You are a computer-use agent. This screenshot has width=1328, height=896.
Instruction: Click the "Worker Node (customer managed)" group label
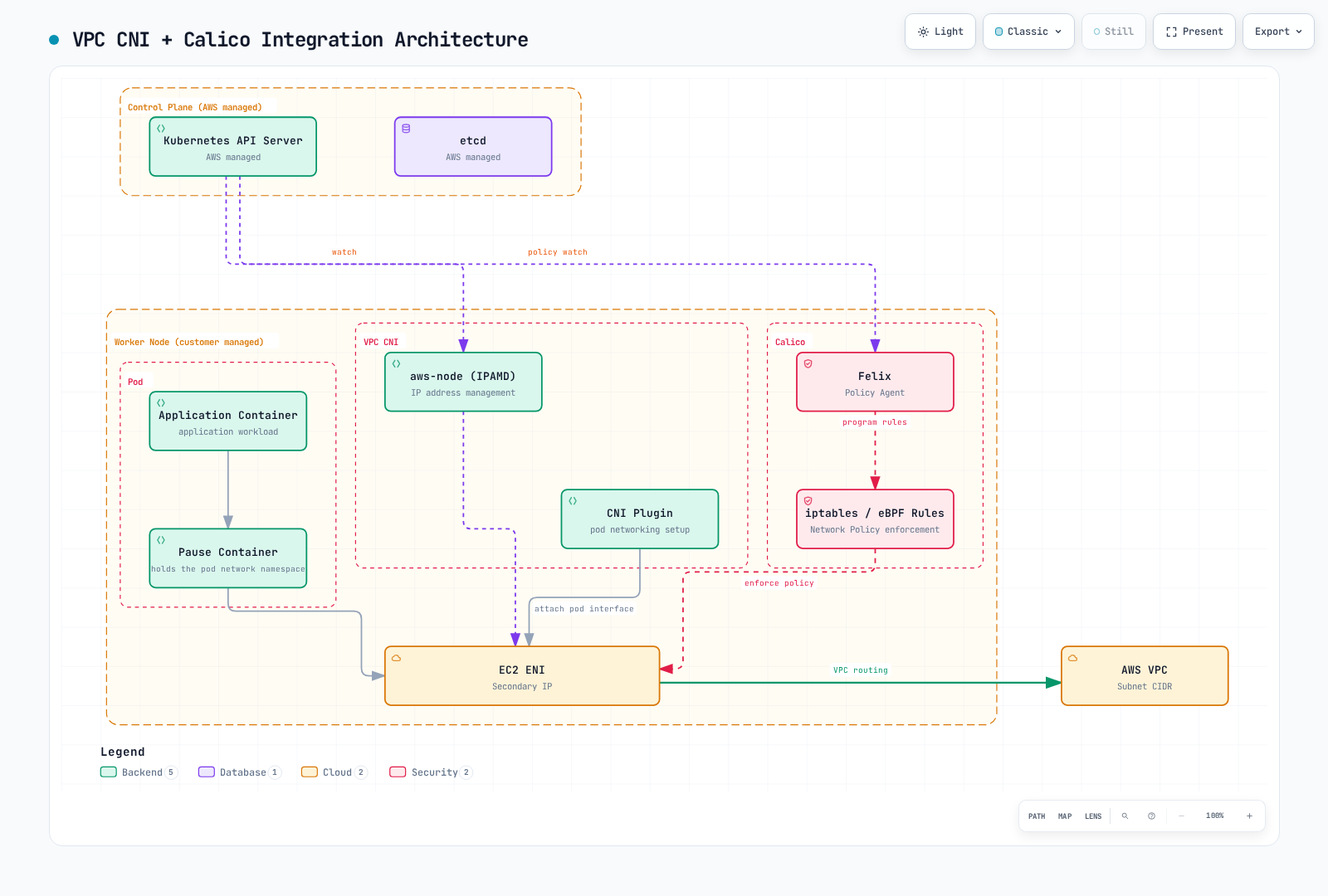tap(189, 342)
